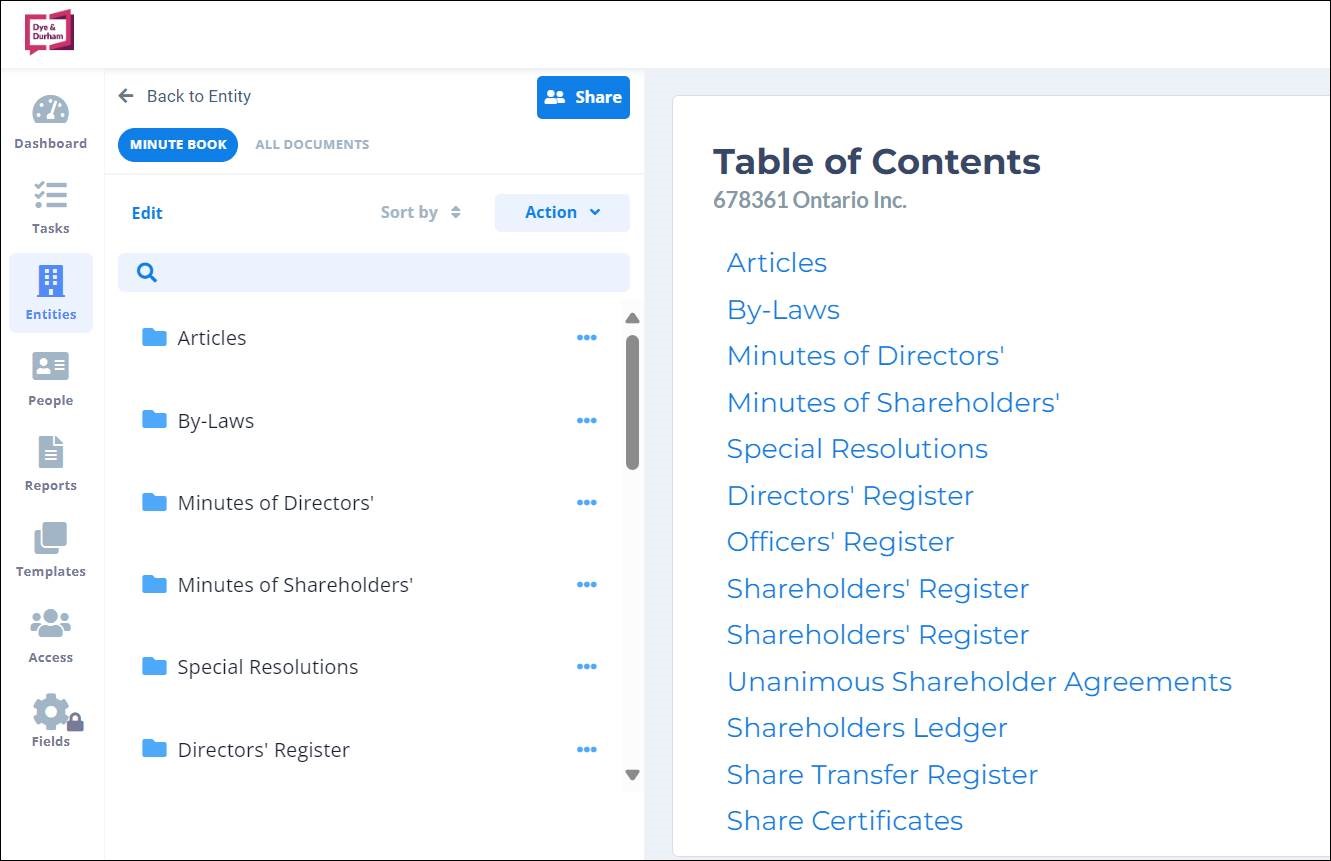Open the Action dropdown
The width and height of the screenshot is (1331, 861).
point(561,212)
